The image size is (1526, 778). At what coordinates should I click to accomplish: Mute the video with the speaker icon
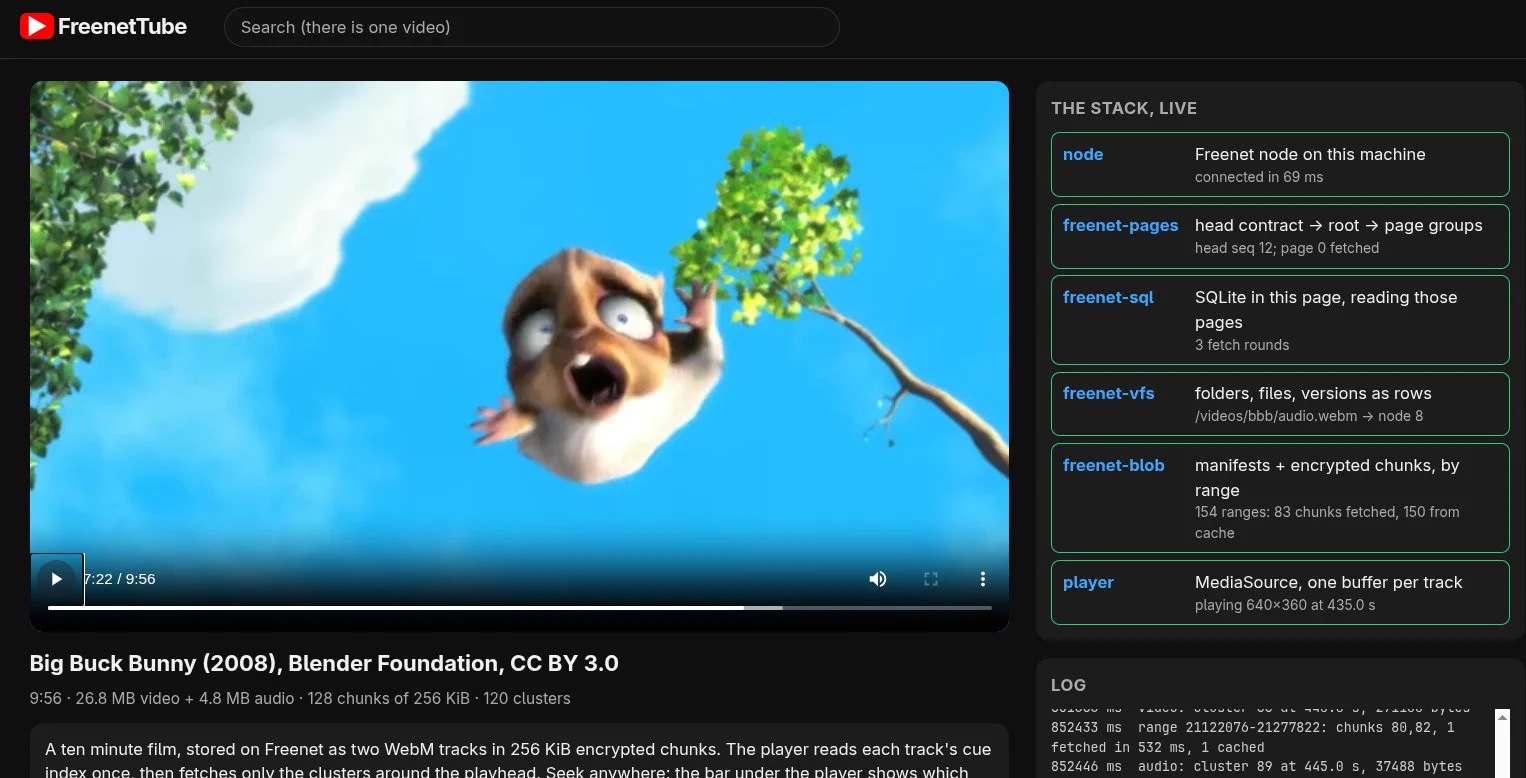(878, 579)
